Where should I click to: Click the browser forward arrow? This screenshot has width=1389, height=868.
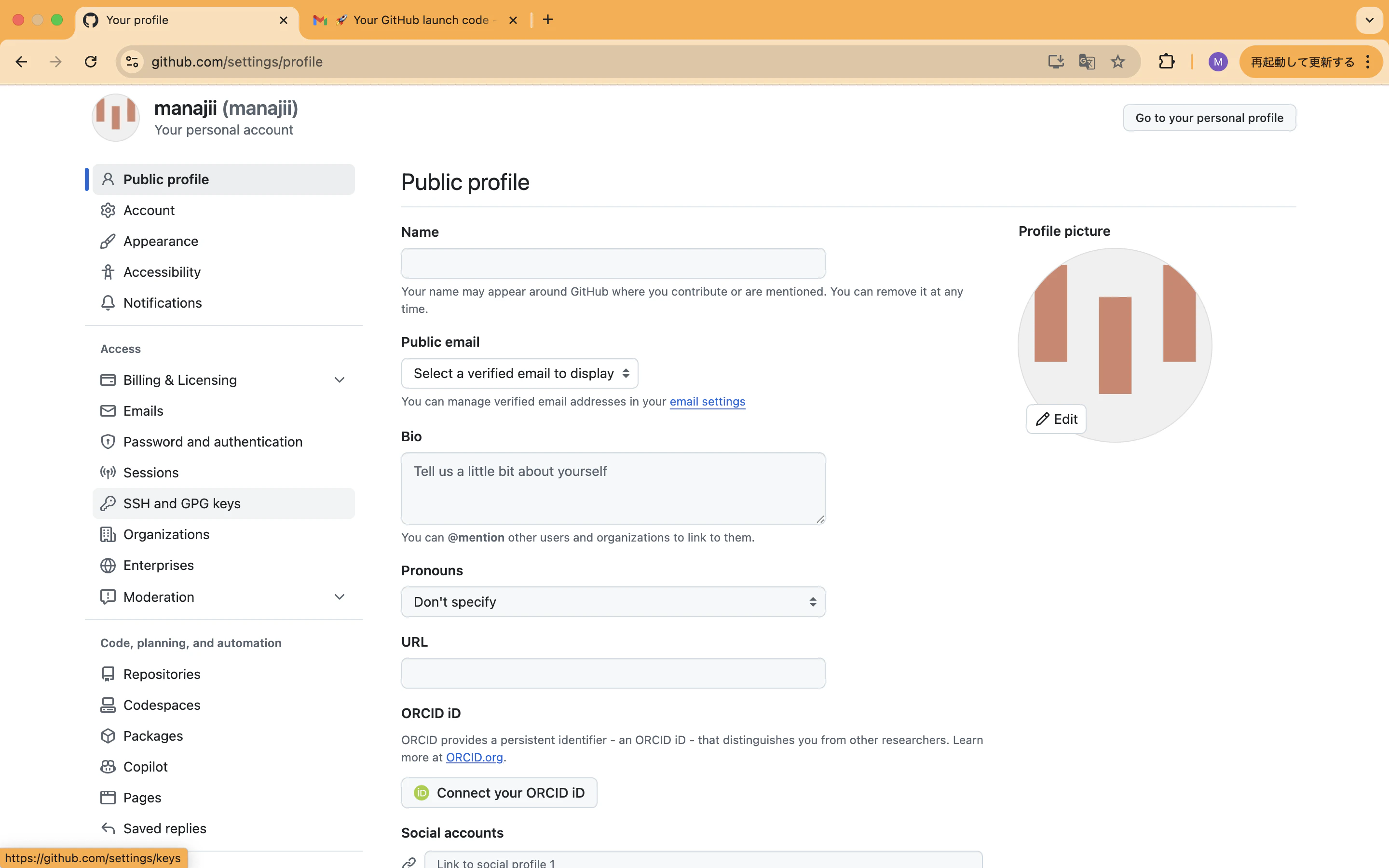(x=55, y=62)
